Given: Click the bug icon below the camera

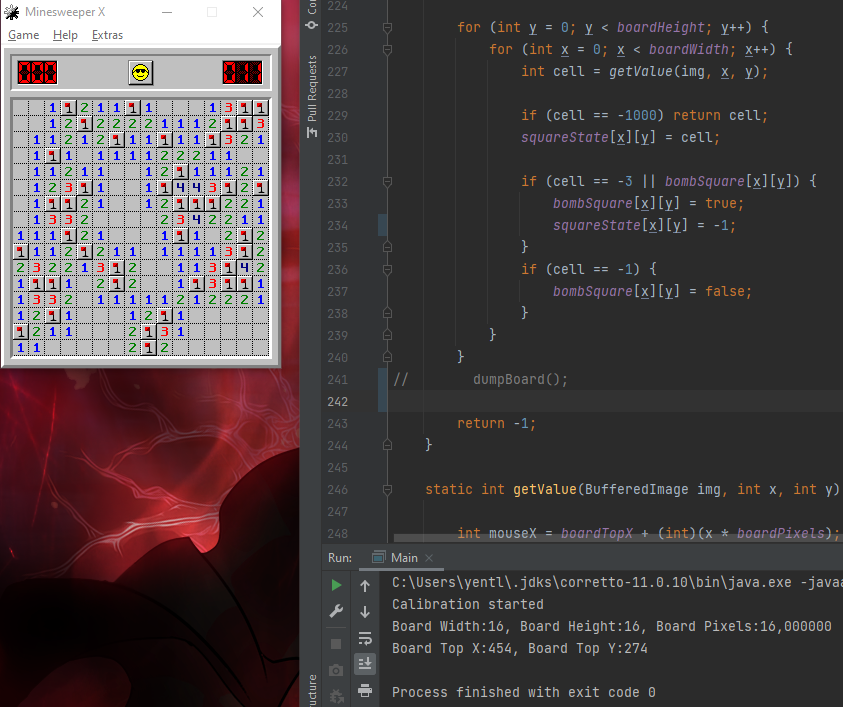Looking at the screenshot, I should click(x=336, y=696).
